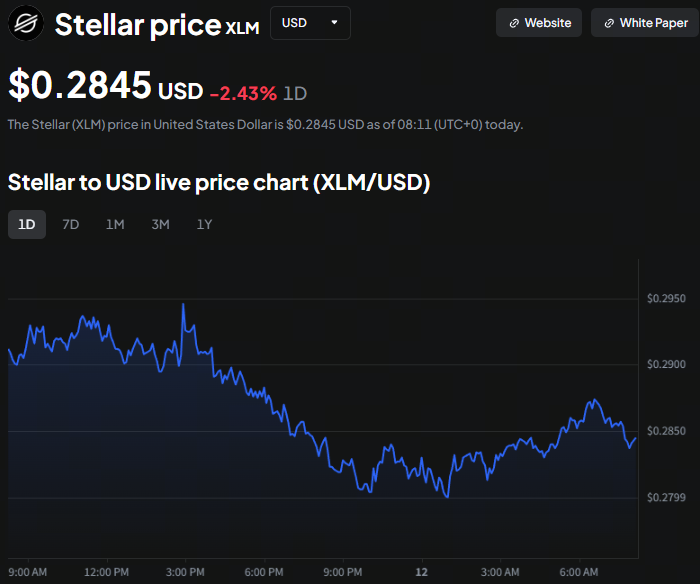Select the 1D chart range tab
The height and width of the screenshot is (584, 700).
tap(27, 224)
